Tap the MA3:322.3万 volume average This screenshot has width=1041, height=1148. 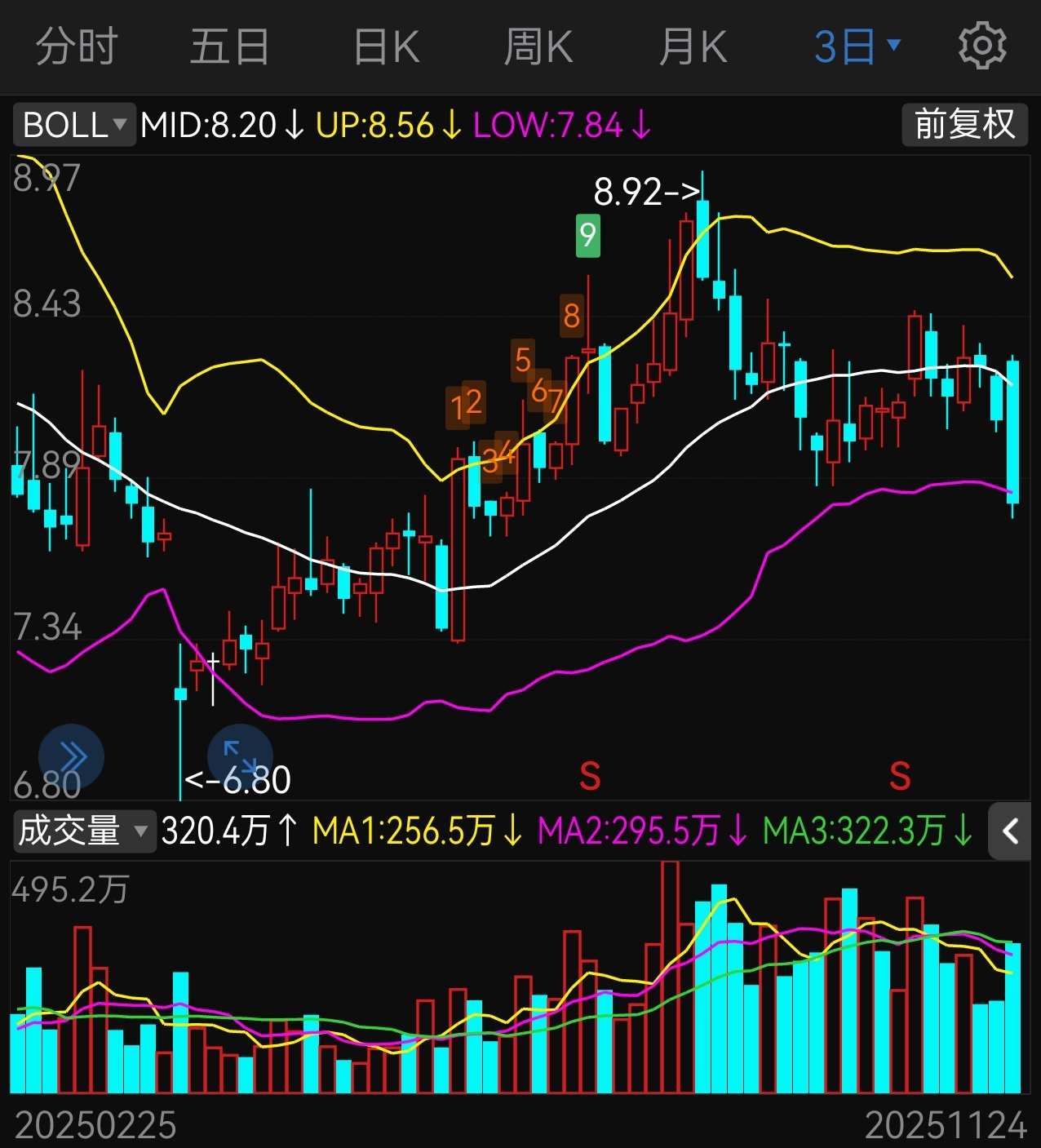coord(868,831)
